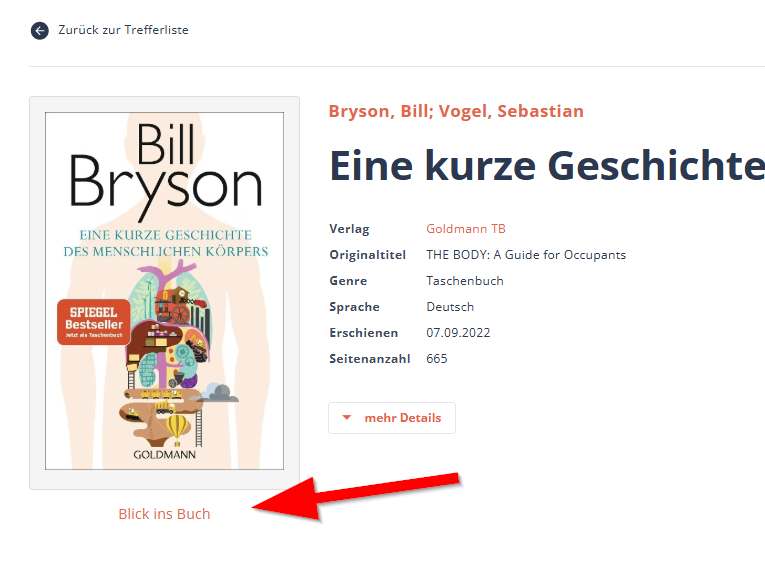
Task: Click the "Verlag" field label
Action: 349,229
